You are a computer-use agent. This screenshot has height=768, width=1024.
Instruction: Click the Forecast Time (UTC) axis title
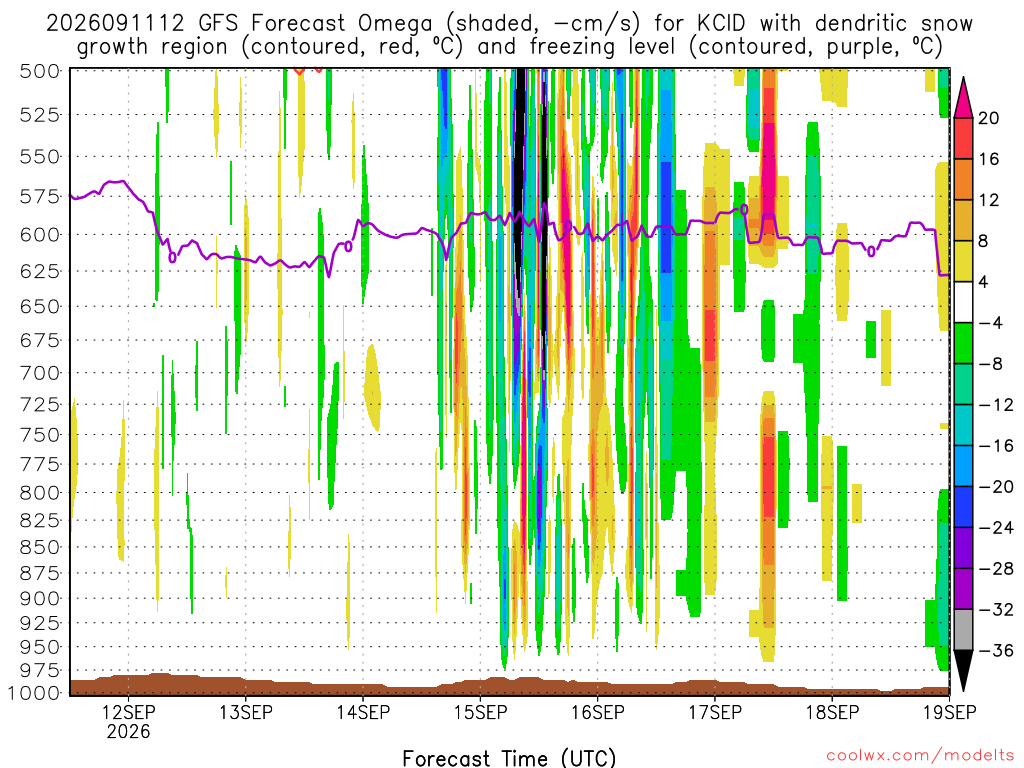pyautogui.click(x=509, y=758)
